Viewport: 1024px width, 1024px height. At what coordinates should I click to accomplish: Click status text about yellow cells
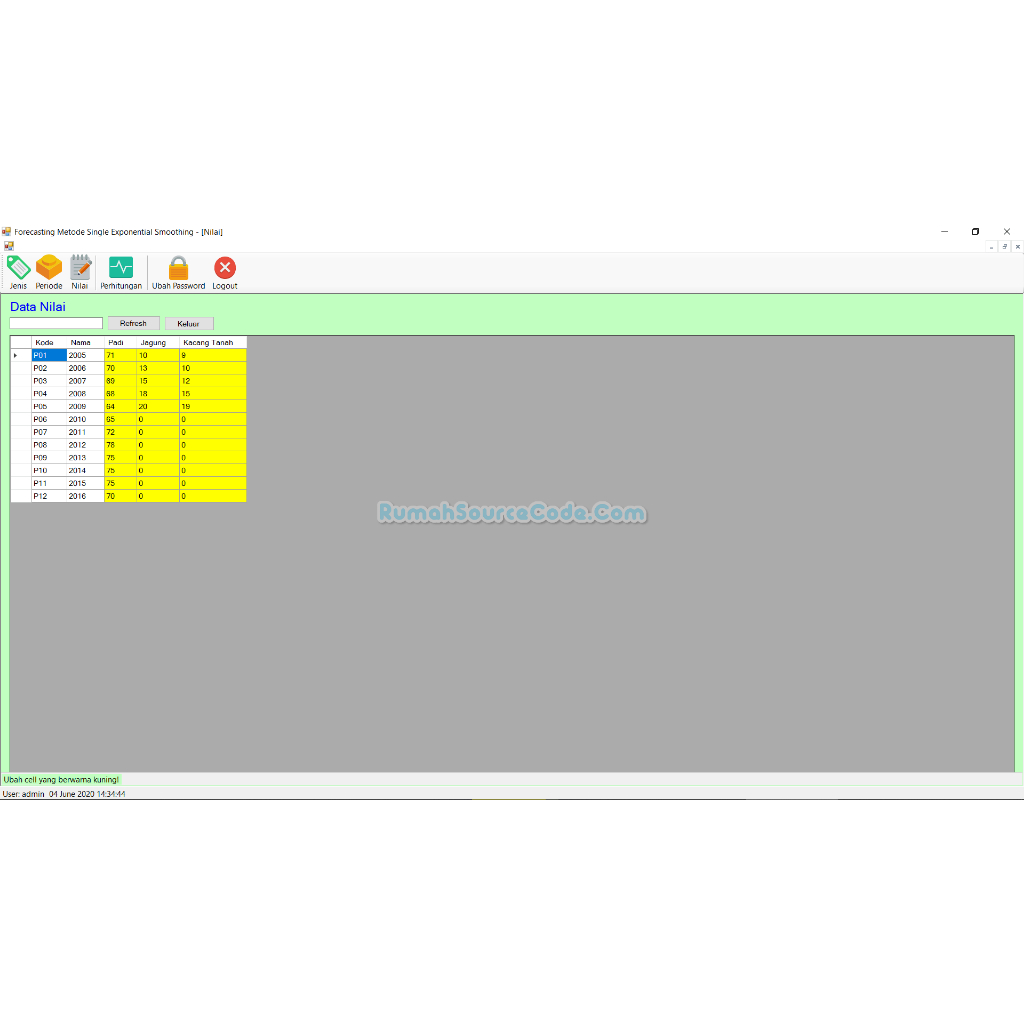[x=61, y=780]
